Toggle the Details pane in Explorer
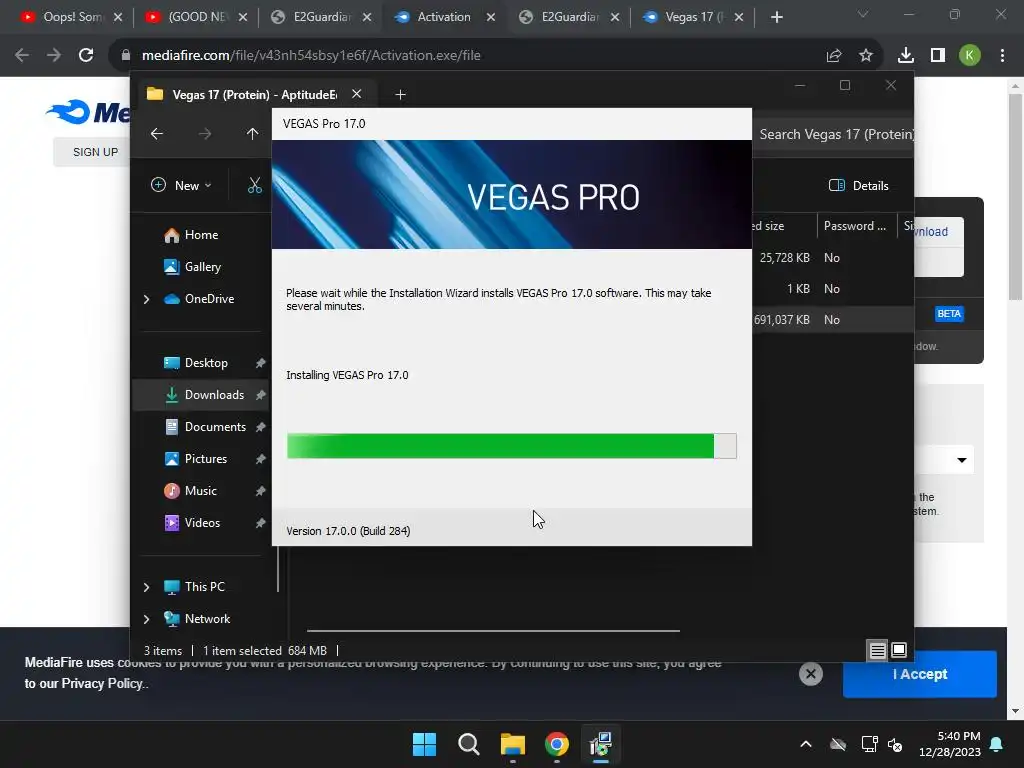 858,185
